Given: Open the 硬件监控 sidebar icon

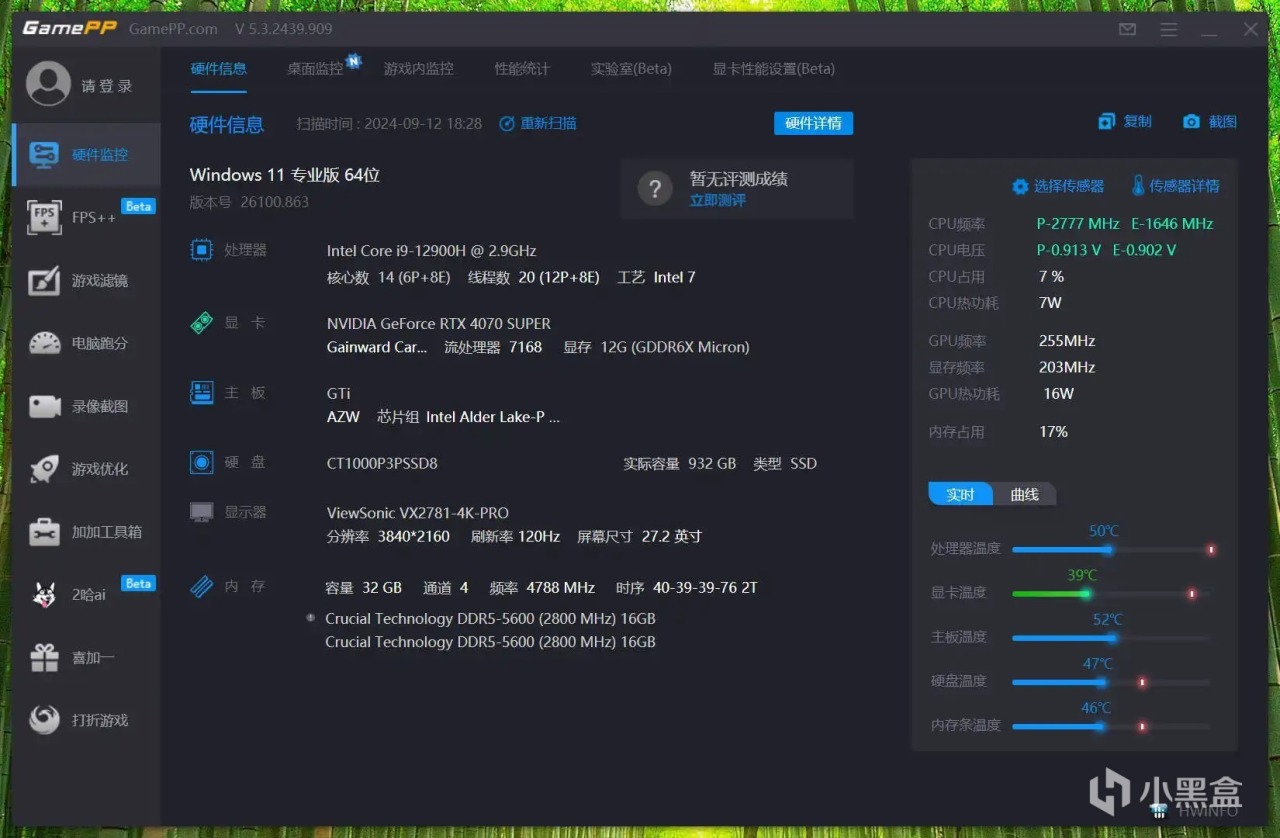Looking at the screenshot, I should pyautogui.click(x=45, y=154).
